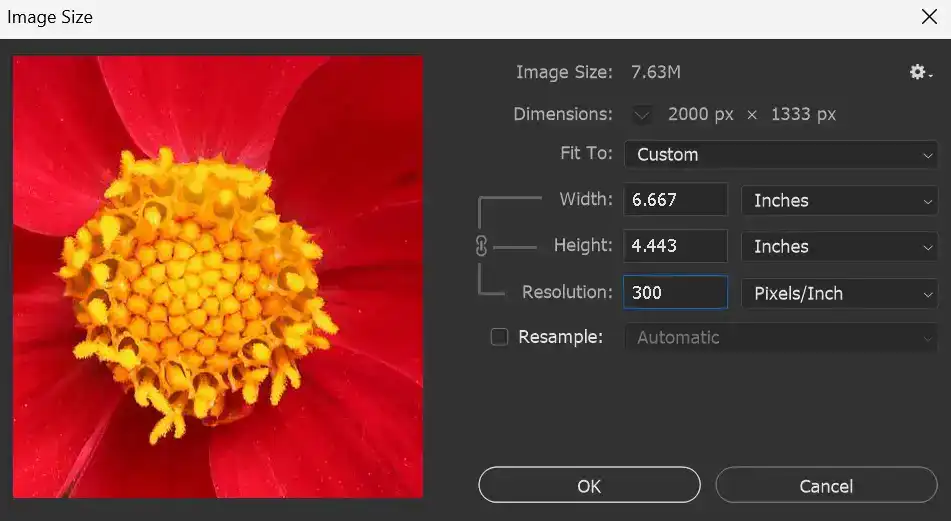Open the Height units Inches dropdown
Screen dimensions: 951x521
coord(838,246)
